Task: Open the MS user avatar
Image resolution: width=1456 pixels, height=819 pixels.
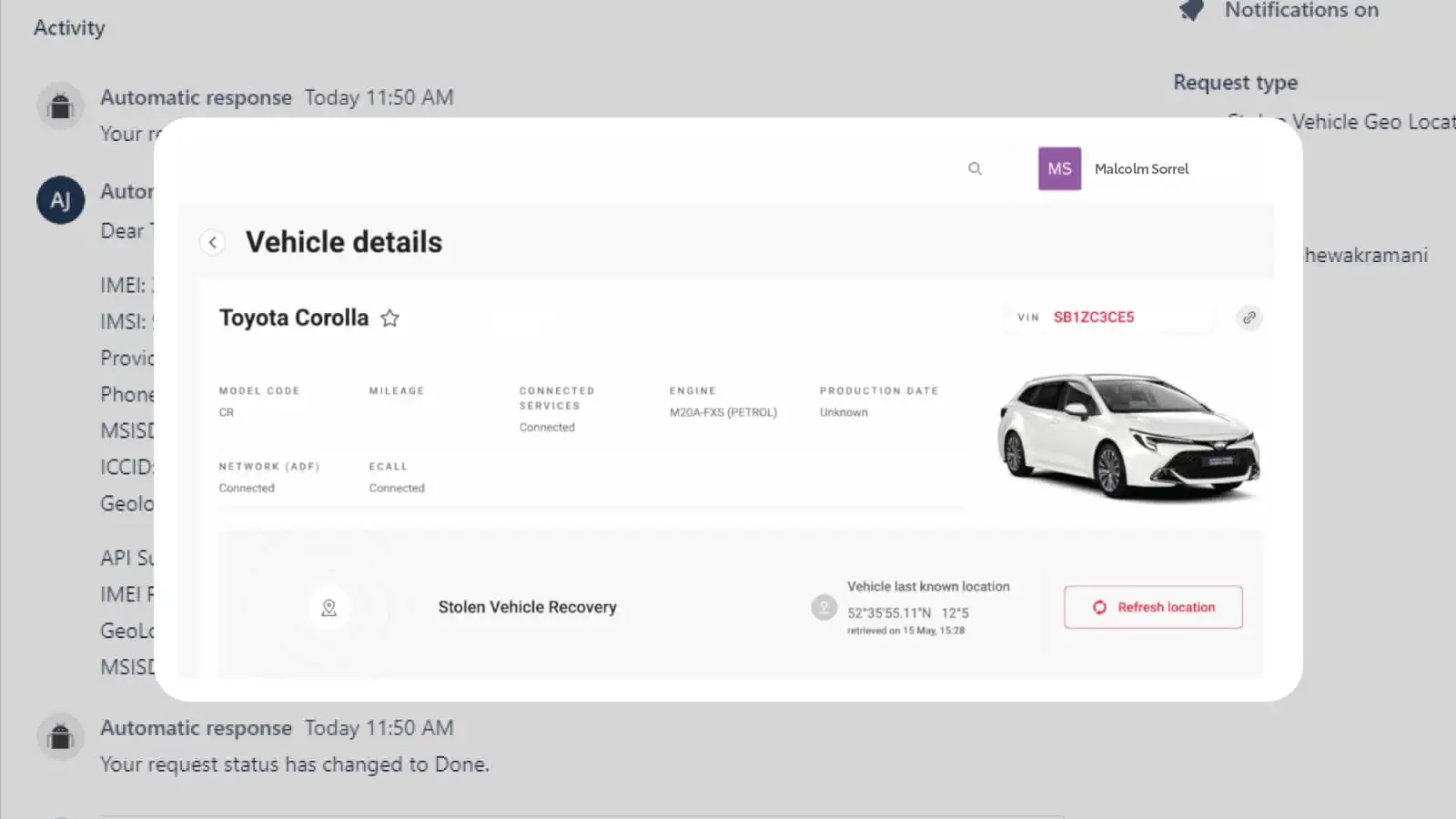Action: click(1059, 168)
